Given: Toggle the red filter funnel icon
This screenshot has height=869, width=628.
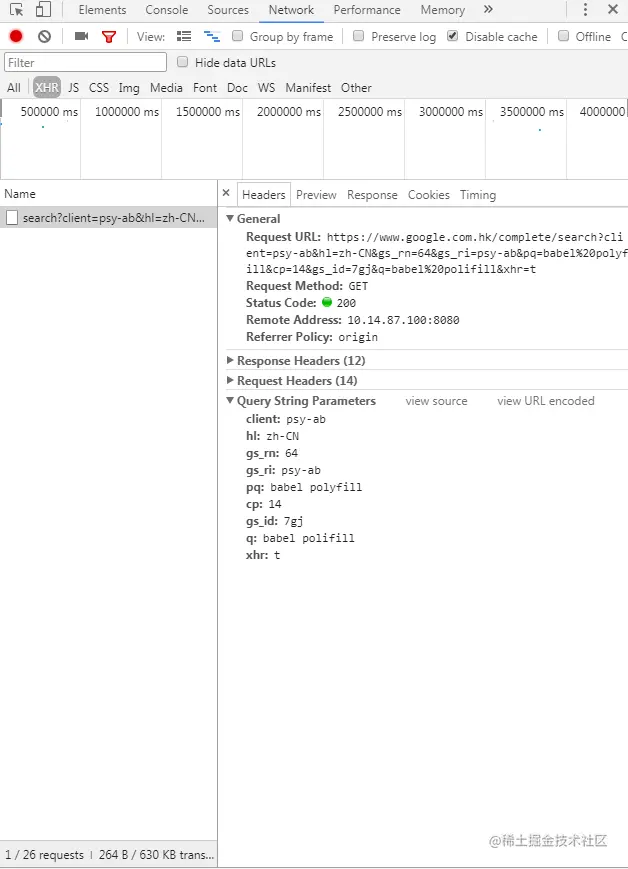Looking at the screenshot, I should point(109,37).
